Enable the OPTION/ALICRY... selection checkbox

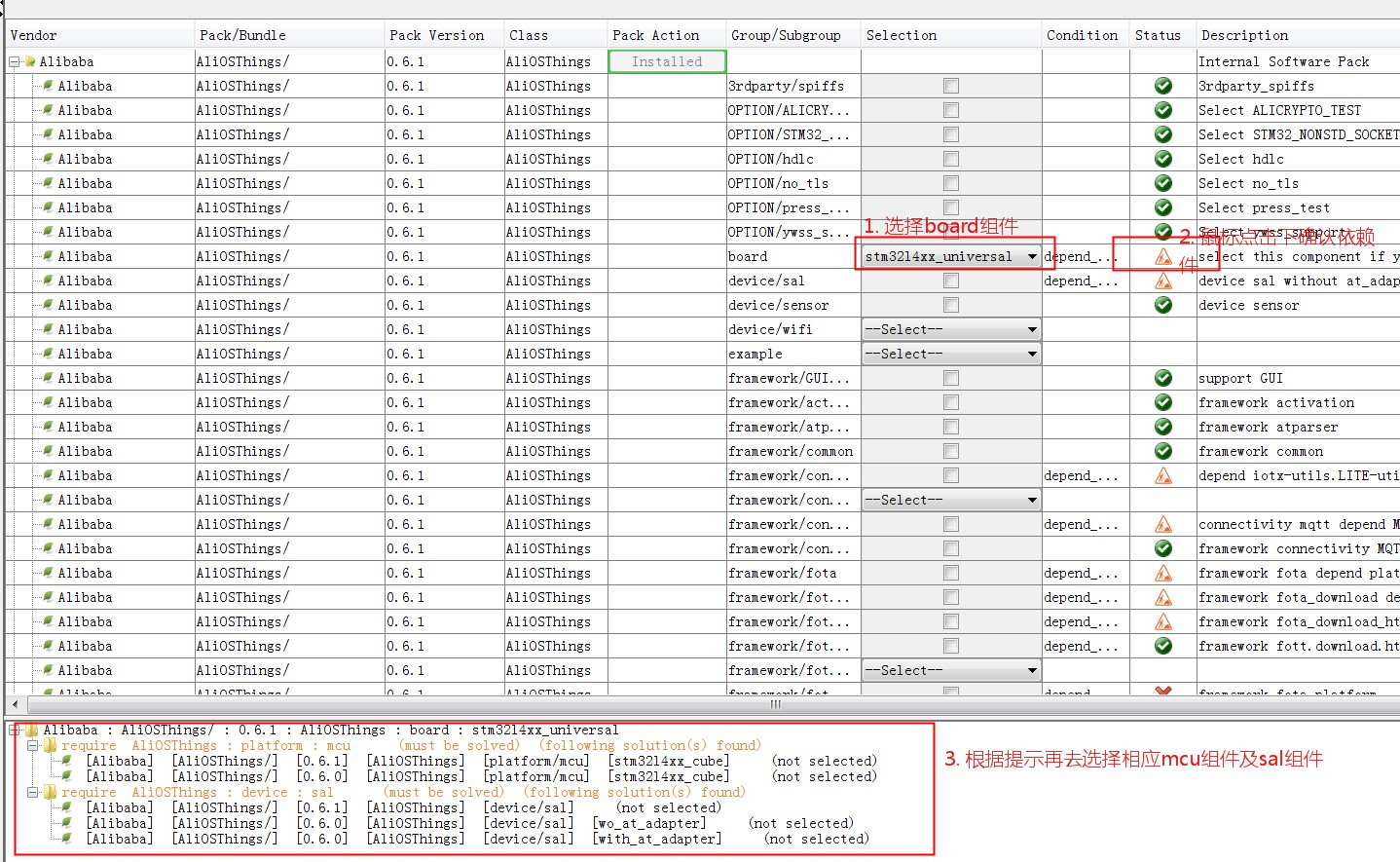coord(951,110)
